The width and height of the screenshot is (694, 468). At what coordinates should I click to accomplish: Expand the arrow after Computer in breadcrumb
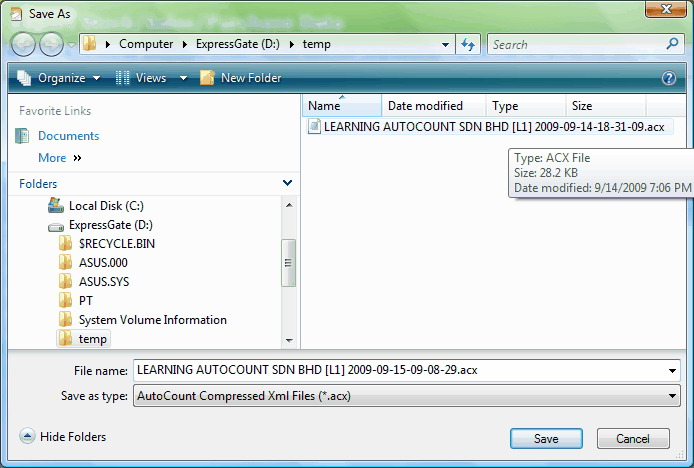(x=185, y=44)
